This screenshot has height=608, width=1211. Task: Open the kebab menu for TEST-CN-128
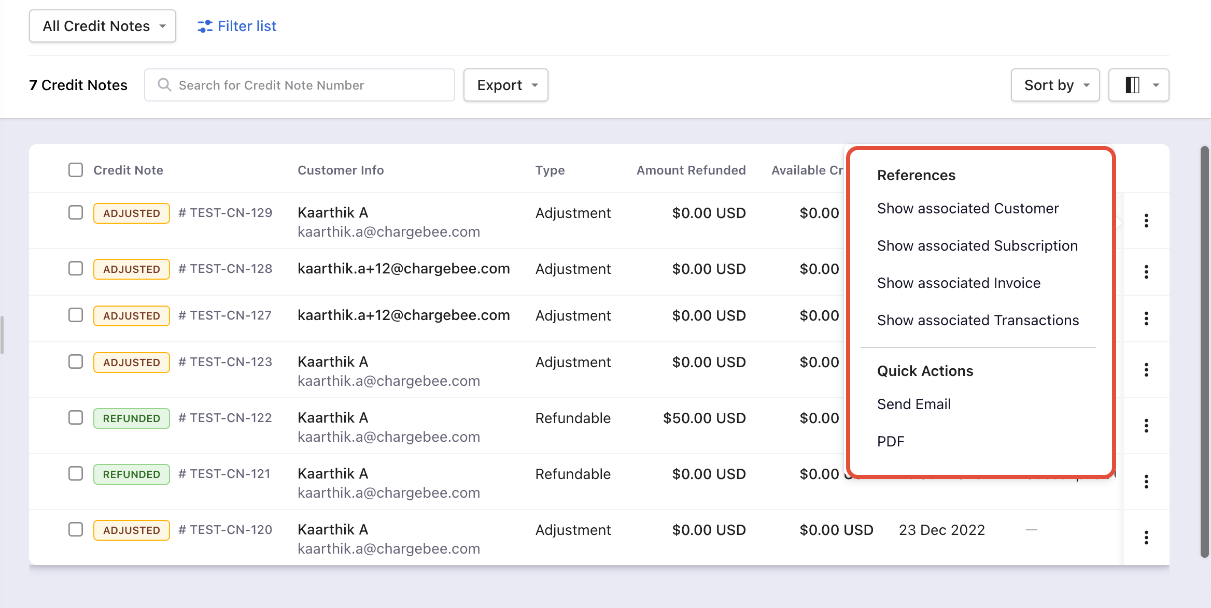1146,272
